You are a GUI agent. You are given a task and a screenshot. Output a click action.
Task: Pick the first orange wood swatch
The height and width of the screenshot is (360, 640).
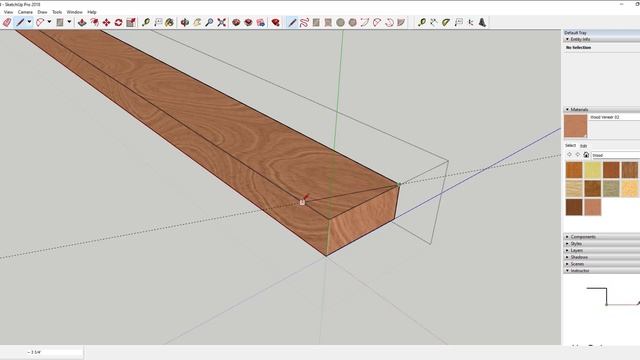pos(574,170)
